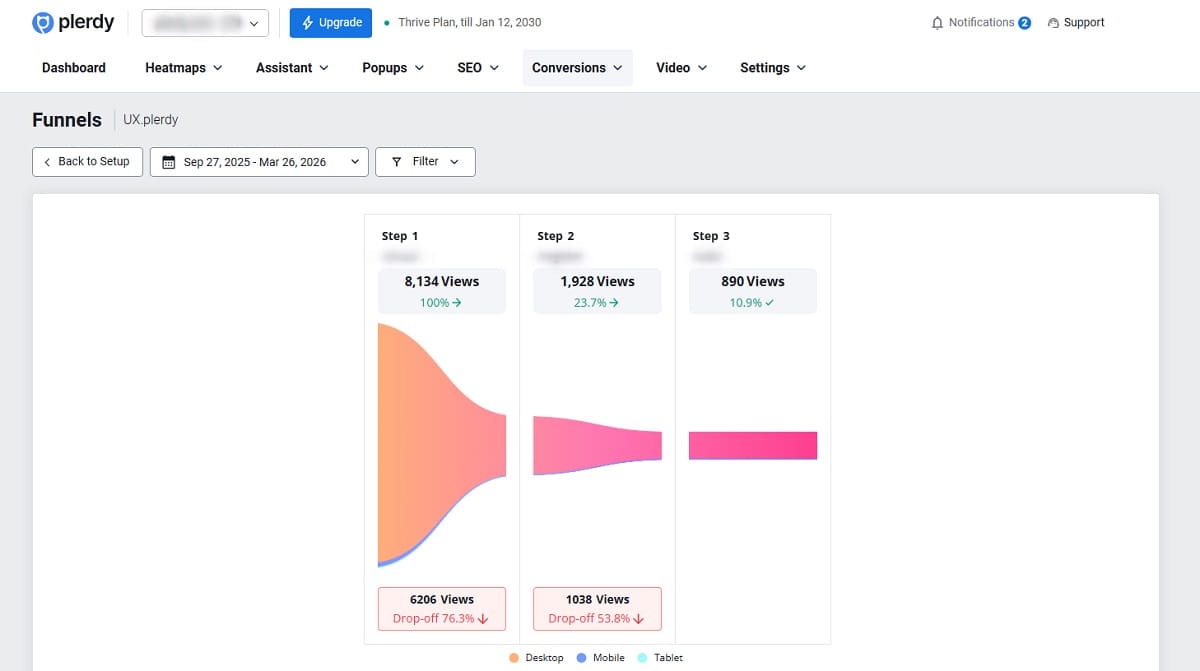The height and width of the screenshot is (671, 1200).
Task: Switch to the Dashboard tab
Action: click(x=73, y=67)
